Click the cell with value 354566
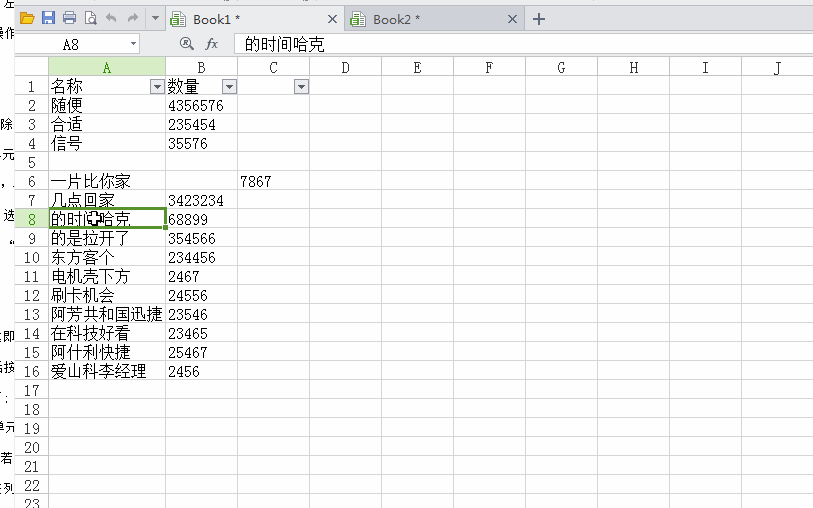This screenshot has height=508, width=813. 201,238
